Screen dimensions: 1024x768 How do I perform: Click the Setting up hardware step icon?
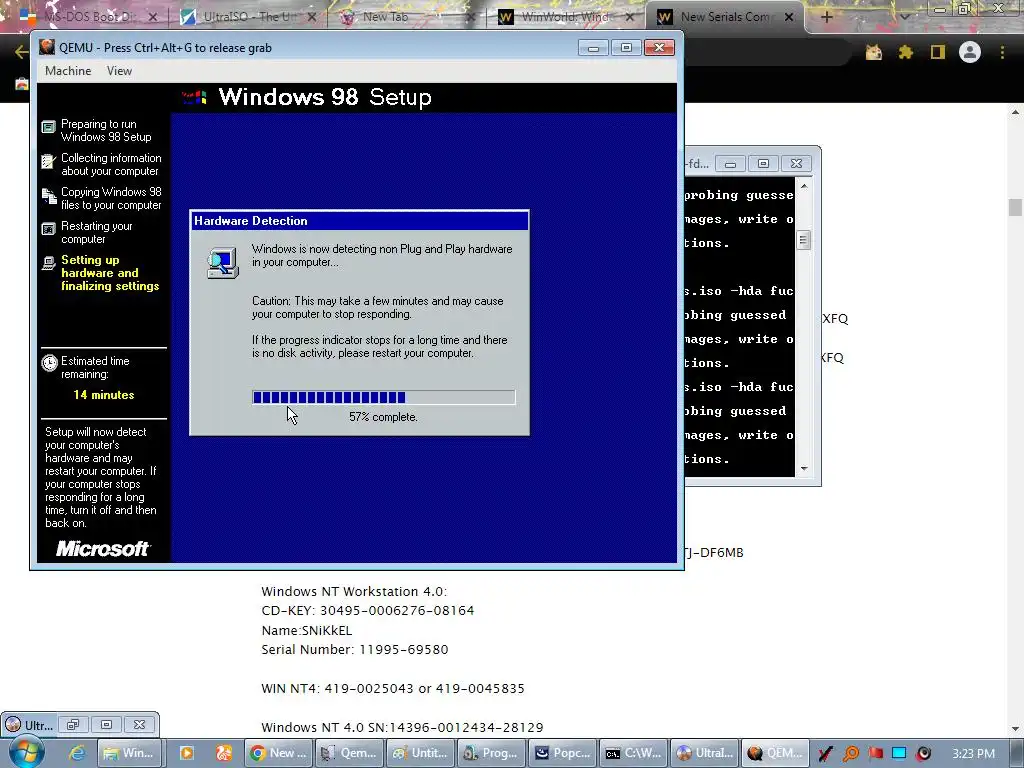pyautogui.click(x=49, y=263)
